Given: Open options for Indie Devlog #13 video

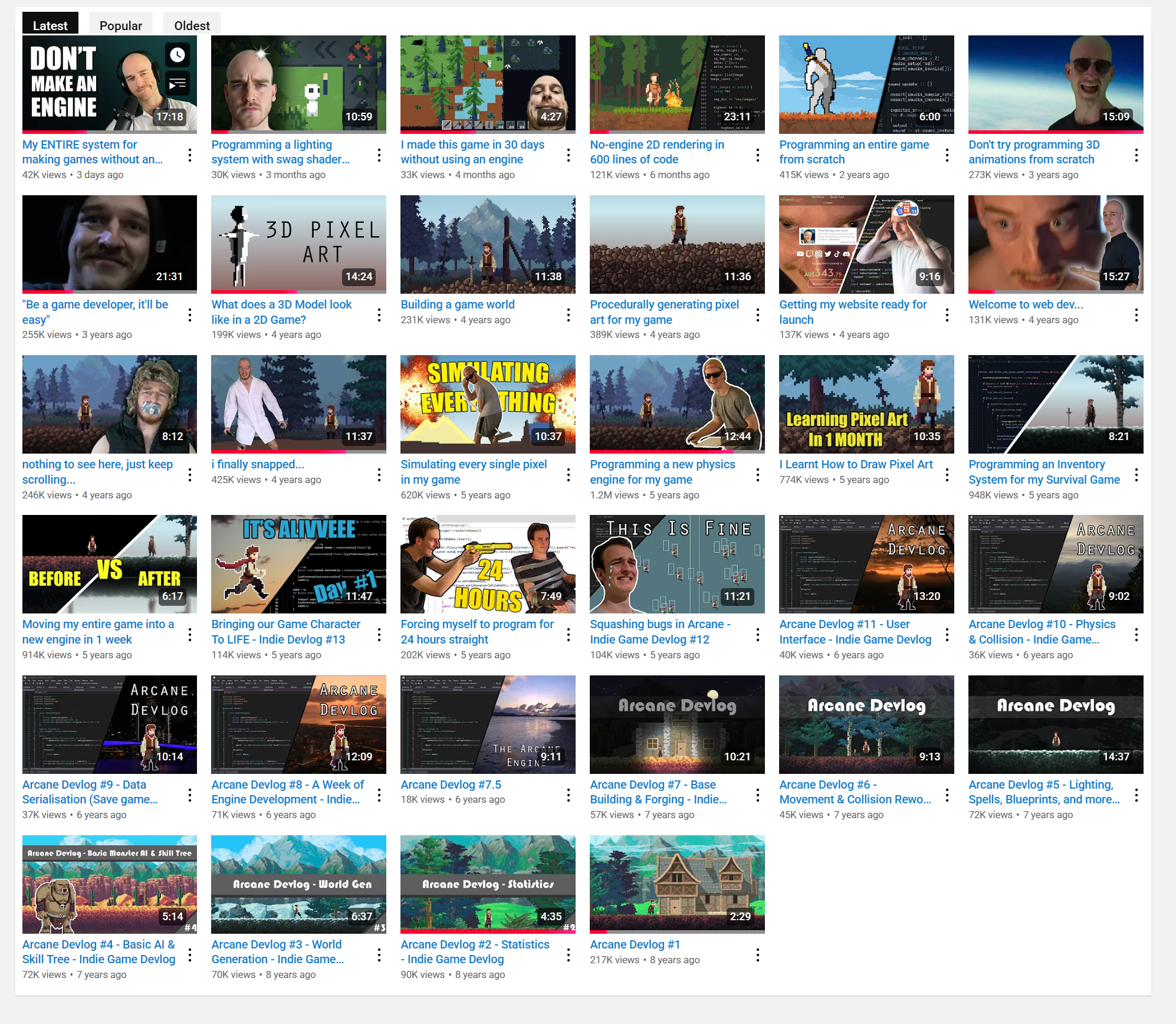Looking at the screenshot, I should [379, 635].
